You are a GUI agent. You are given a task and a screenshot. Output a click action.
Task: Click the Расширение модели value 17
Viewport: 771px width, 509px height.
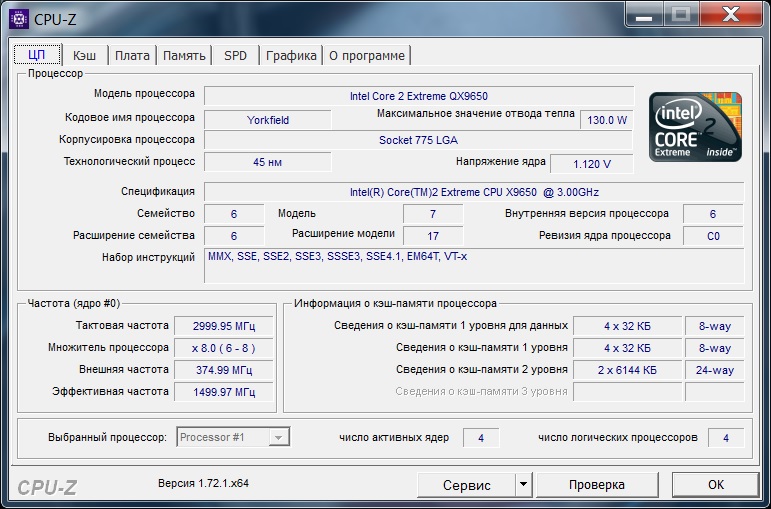(433, 236)
